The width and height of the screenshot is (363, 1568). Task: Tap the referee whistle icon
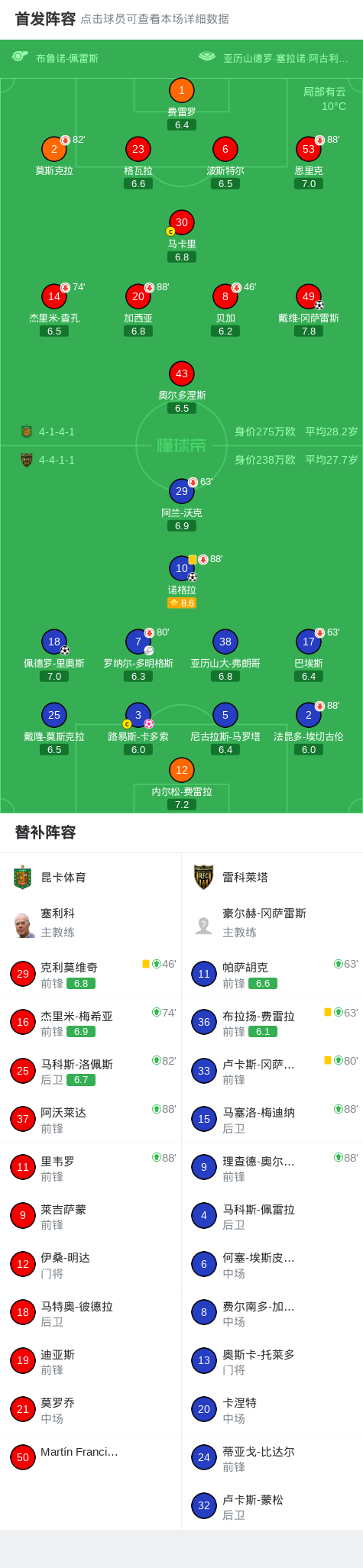20,57
